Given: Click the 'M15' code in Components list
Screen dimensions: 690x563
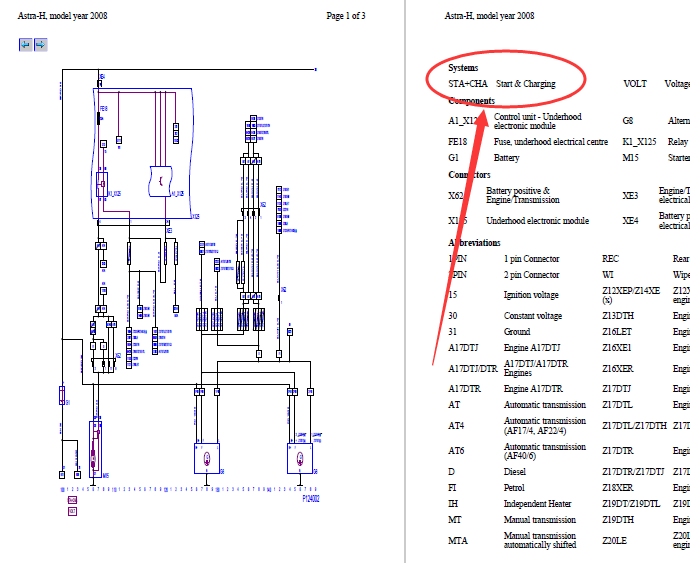Looking at the screenshot, I should pos(630,158).
